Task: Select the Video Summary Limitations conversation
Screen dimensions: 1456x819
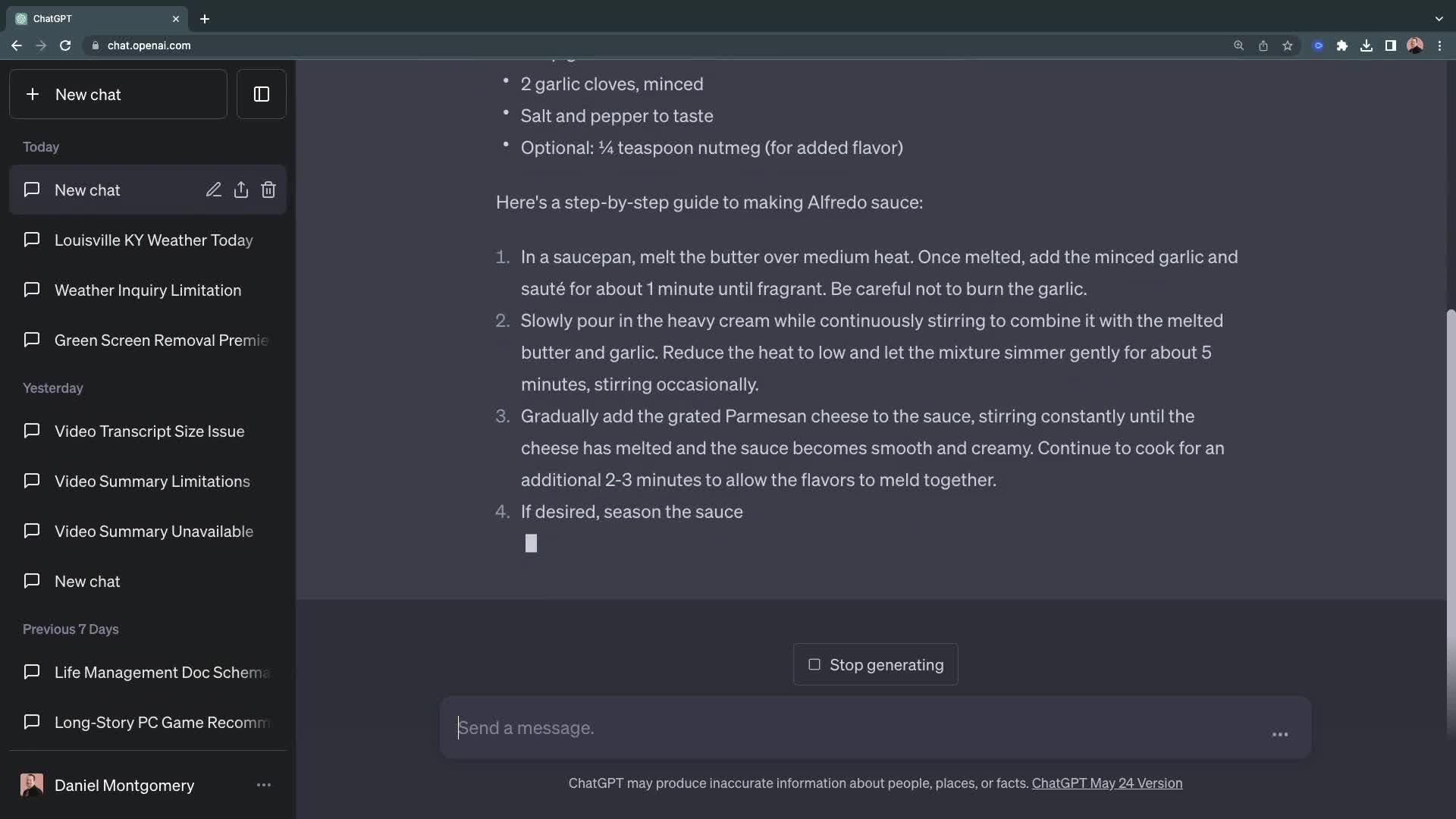Action: (152, 482)
